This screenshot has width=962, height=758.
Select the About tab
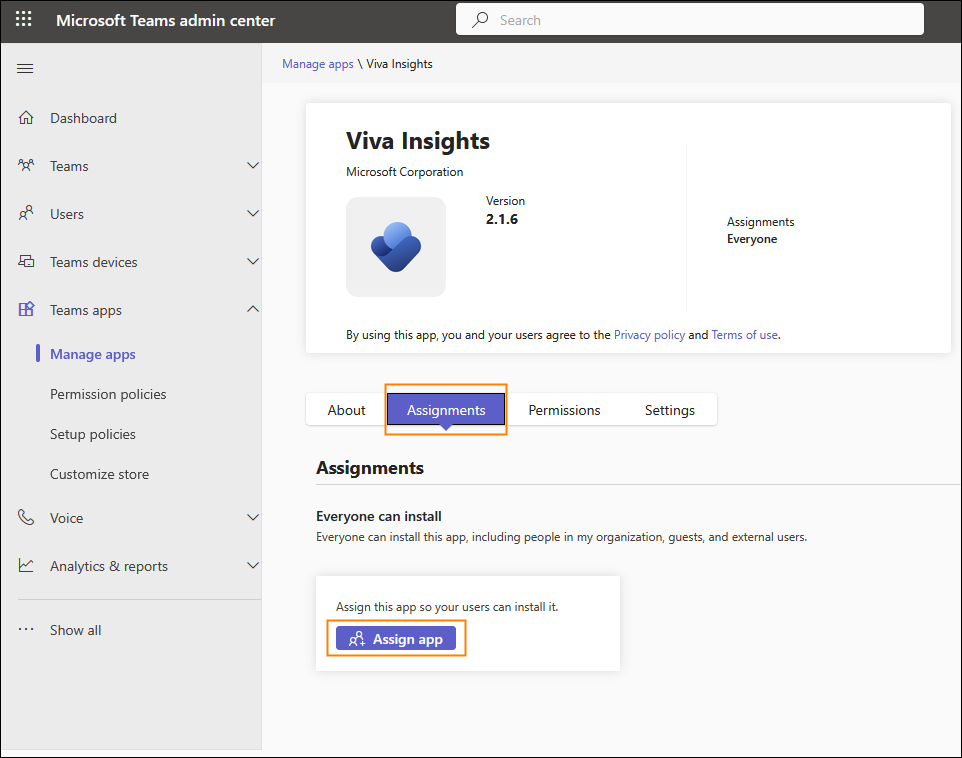347,410
